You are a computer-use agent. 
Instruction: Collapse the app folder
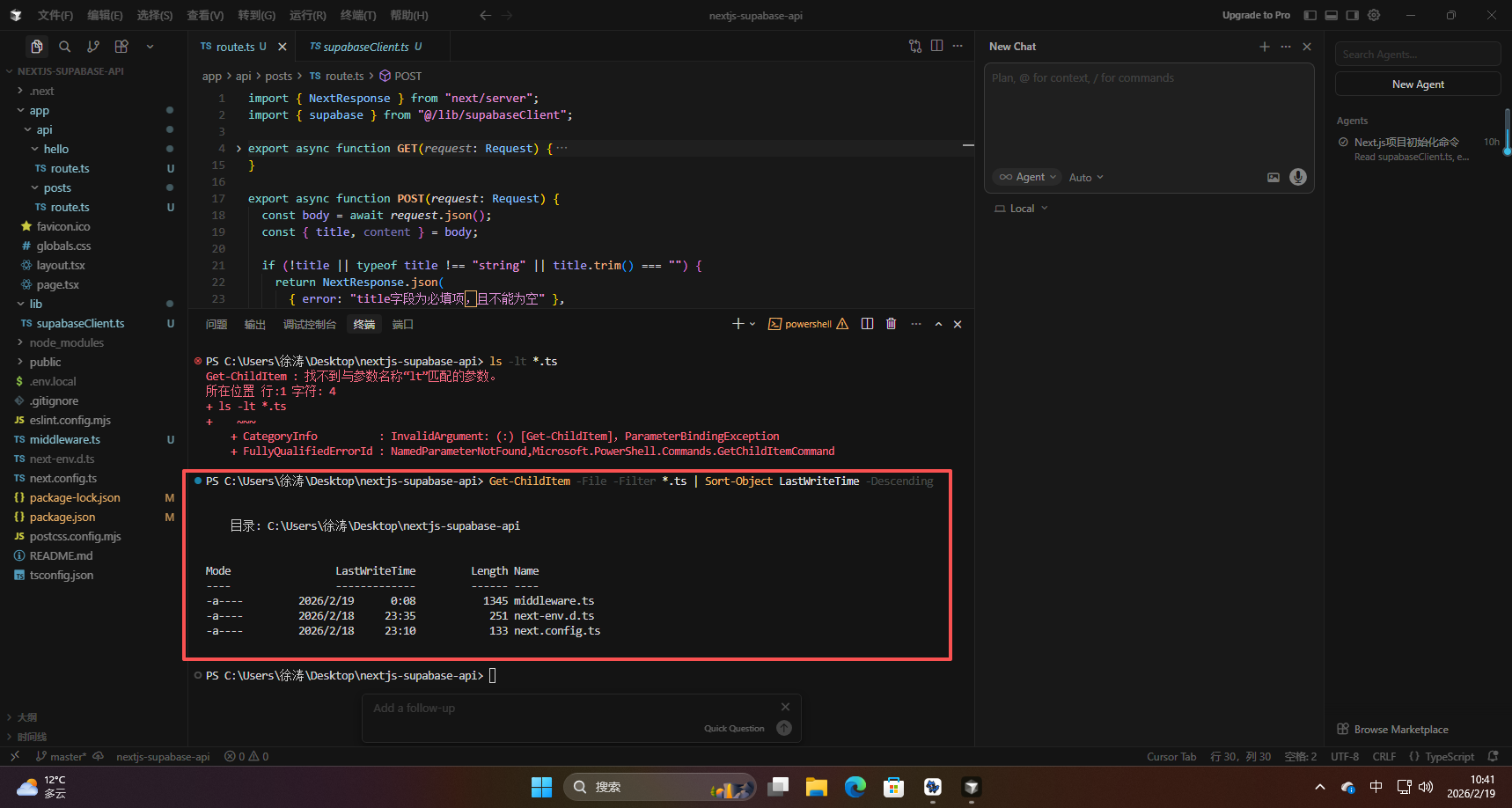coord(20,111)
